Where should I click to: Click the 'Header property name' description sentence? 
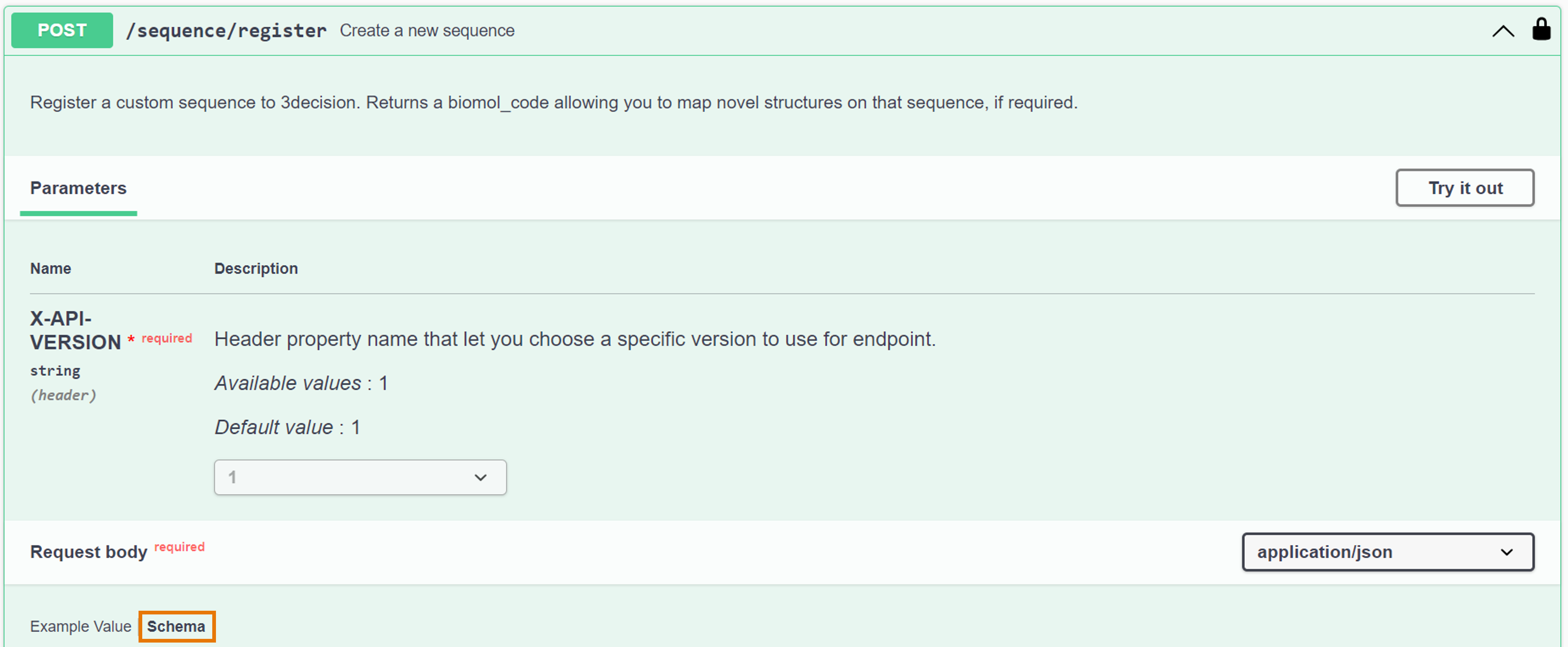(x=575, y=339)
